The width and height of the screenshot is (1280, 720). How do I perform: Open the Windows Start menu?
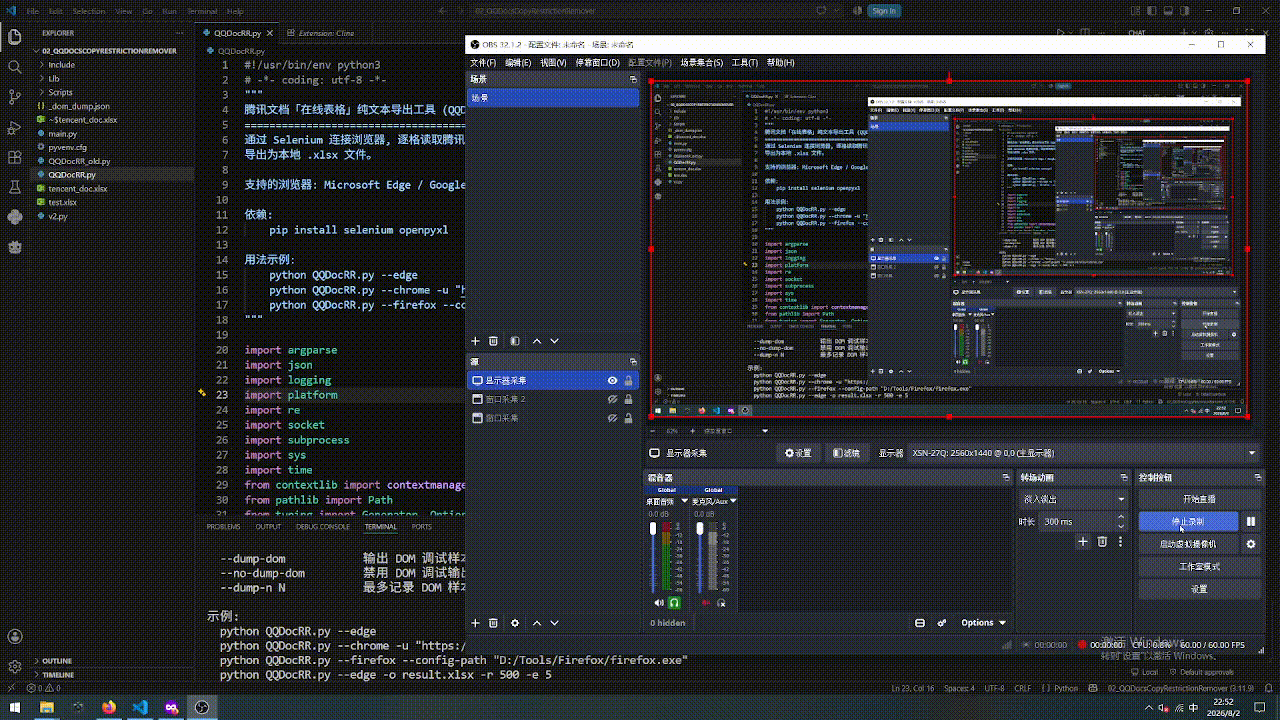15,707
